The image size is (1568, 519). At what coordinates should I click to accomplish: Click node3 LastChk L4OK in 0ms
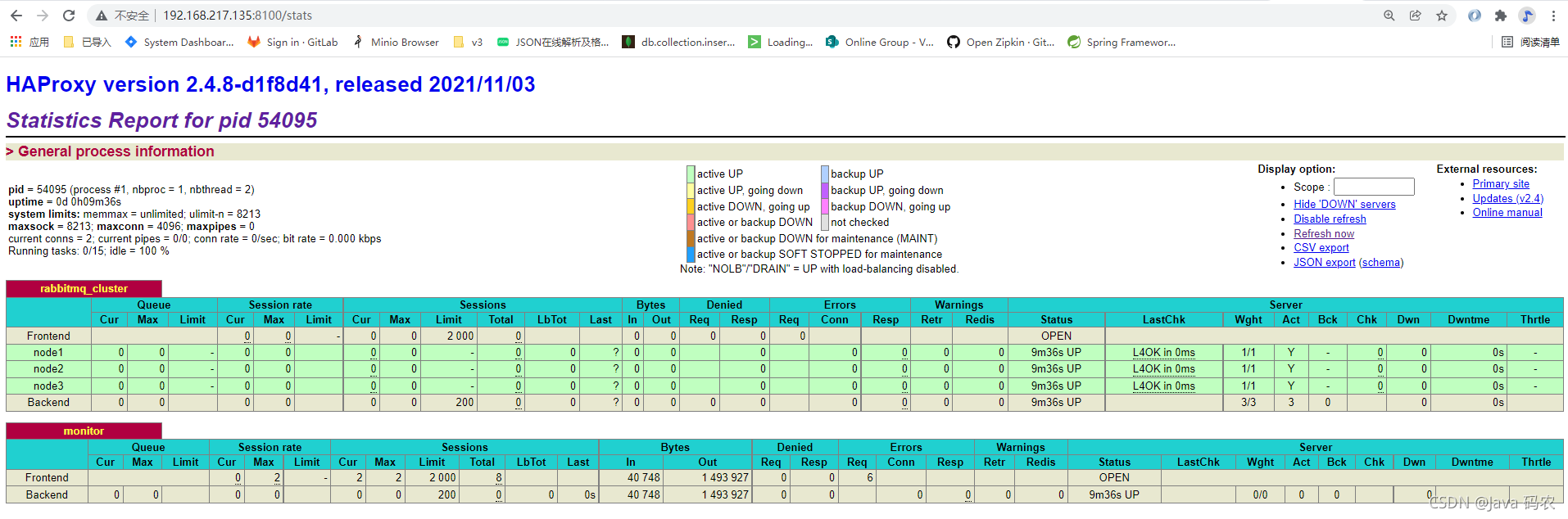tap(1163, 386)
